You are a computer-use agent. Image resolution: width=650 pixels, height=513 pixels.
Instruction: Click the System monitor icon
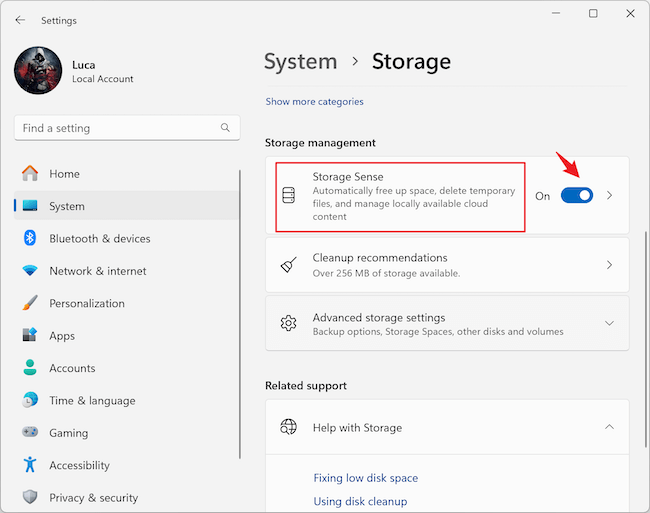click(x=30, y=206)
